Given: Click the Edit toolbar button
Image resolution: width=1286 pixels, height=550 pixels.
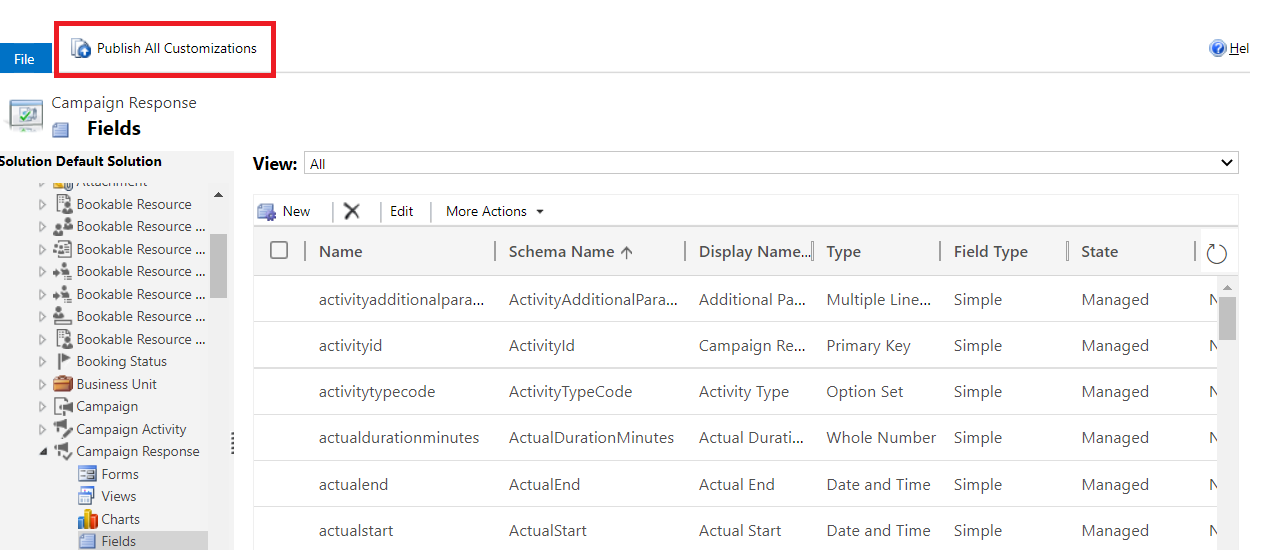Looking at the screenshot, I should [x=401, y=211].
